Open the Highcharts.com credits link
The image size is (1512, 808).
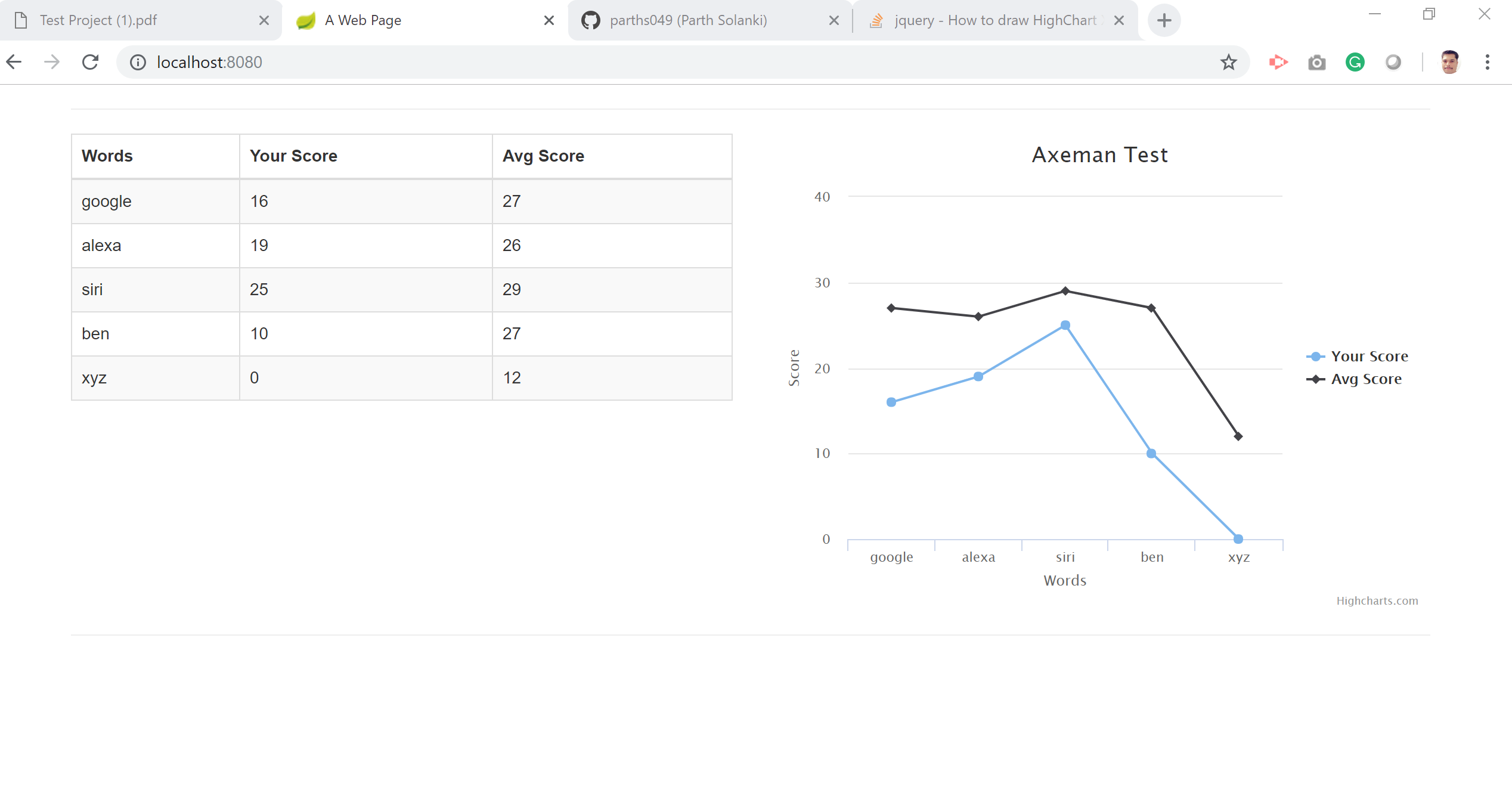click(x=1377, y=601)
